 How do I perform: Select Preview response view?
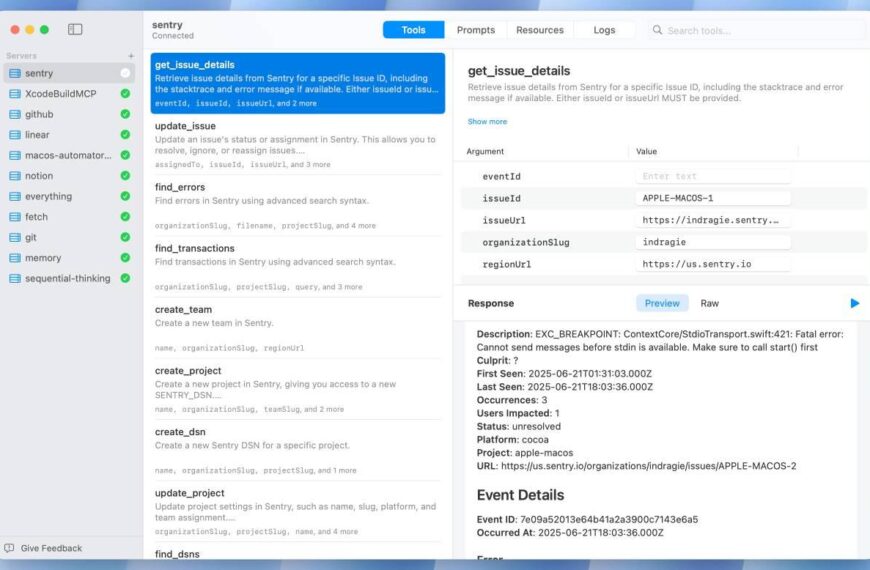(662, 303)
